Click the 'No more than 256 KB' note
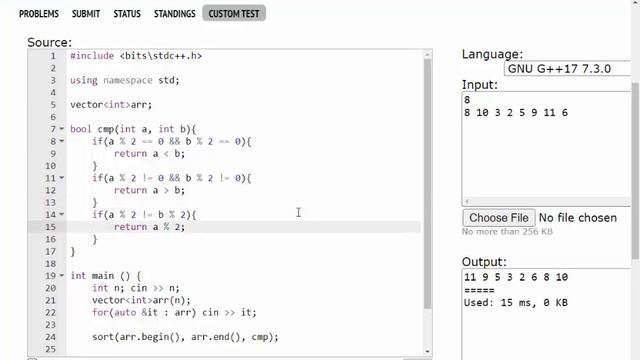The height and width of the screenshot is (360, 640). (507, 232)
